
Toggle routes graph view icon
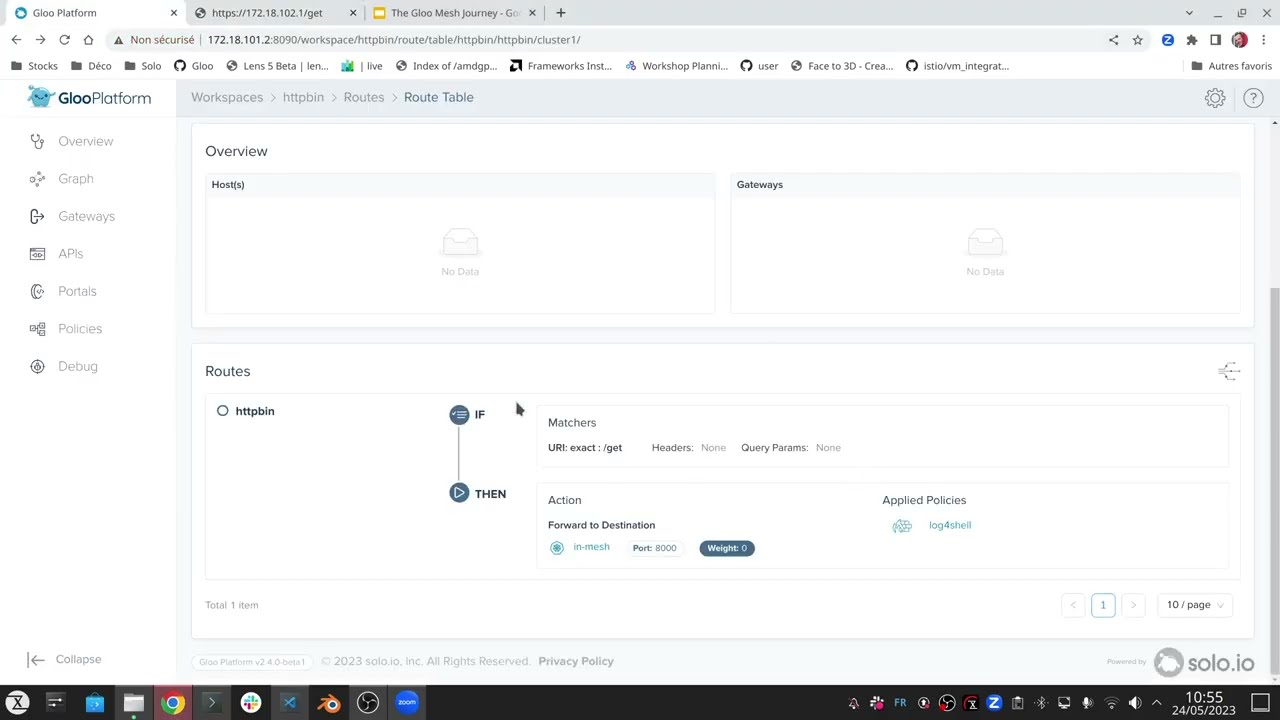[x=1229, y=371]
